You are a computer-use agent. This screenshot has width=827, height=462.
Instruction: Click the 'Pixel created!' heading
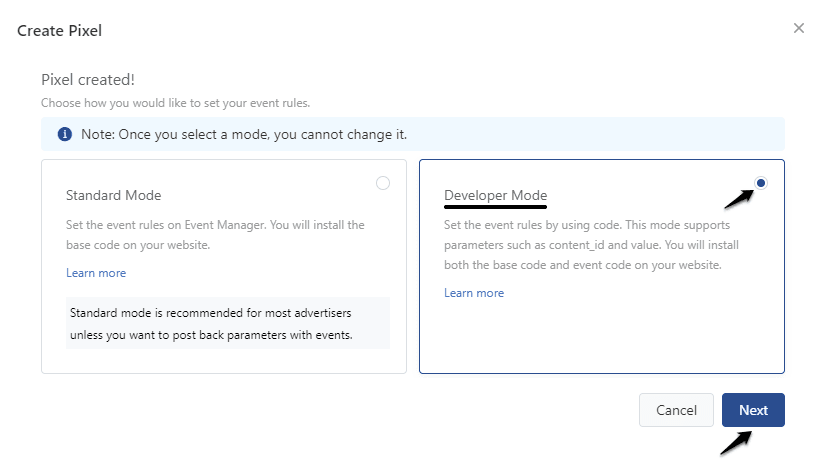click(88, 79)
